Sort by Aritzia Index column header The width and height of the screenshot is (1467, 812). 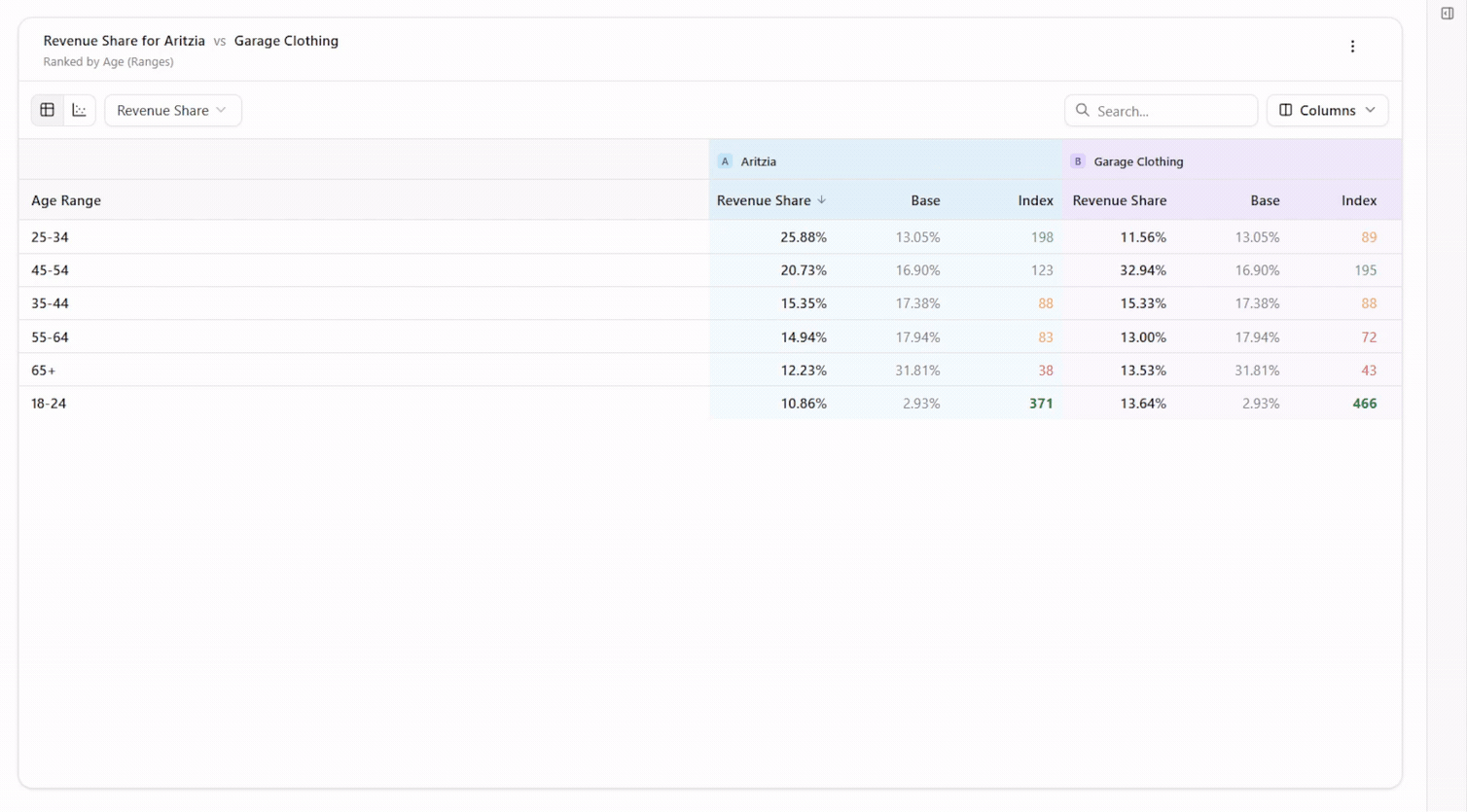(1035, 200)
